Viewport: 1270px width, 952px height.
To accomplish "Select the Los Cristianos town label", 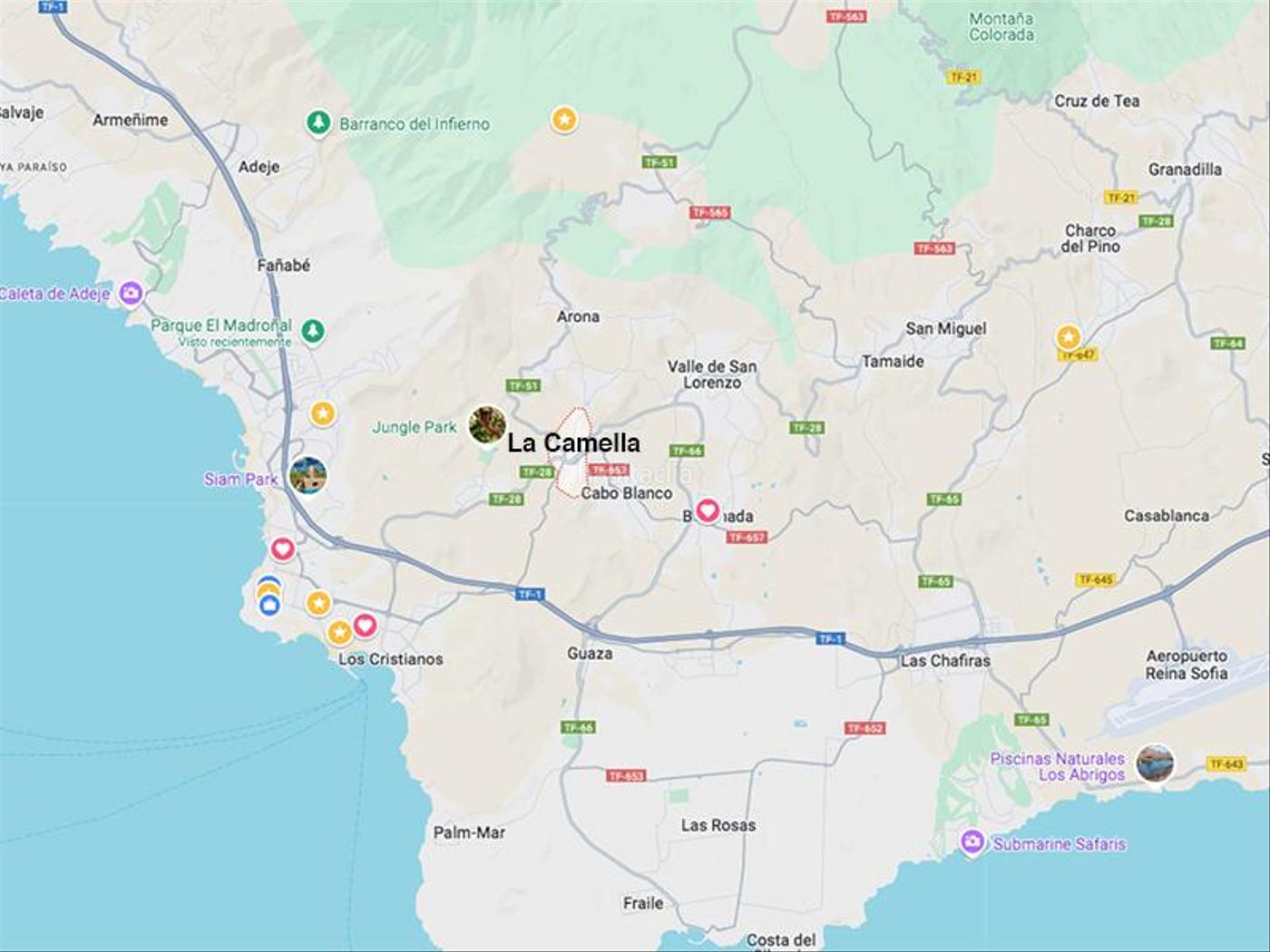I will (391, 659).
